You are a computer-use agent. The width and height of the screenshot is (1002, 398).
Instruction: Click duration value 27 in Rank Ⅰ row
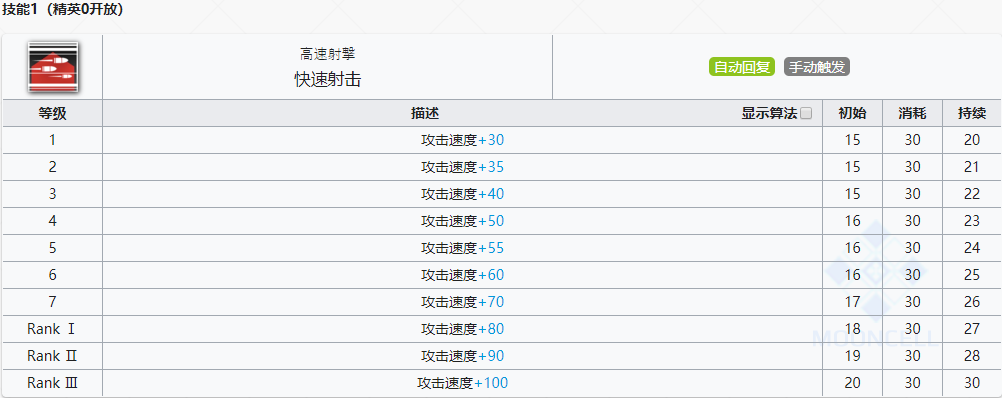[x=972, y=329]
